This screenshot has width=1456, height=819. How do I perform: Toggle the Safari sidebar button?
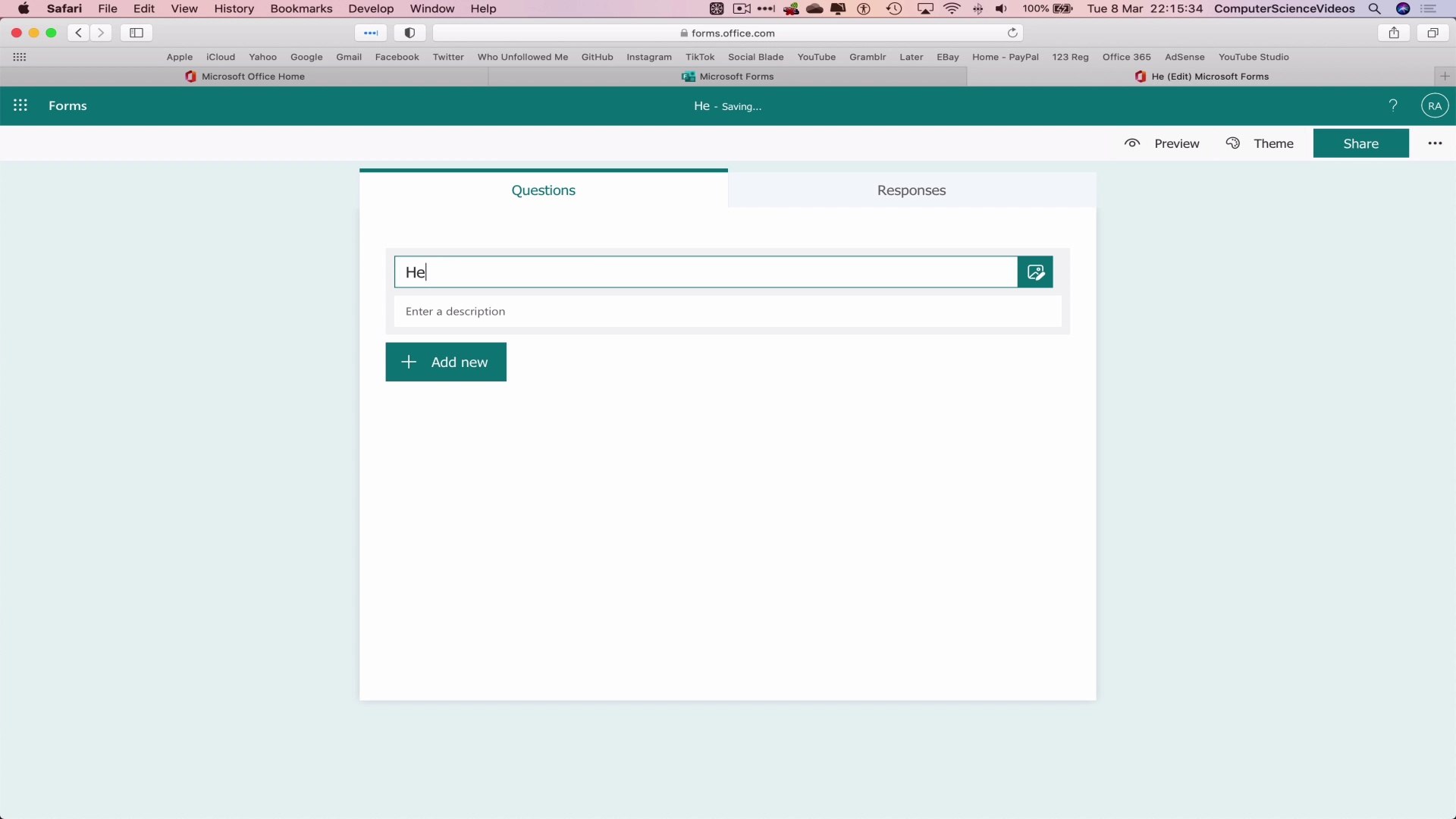click(x=136, y=33)
